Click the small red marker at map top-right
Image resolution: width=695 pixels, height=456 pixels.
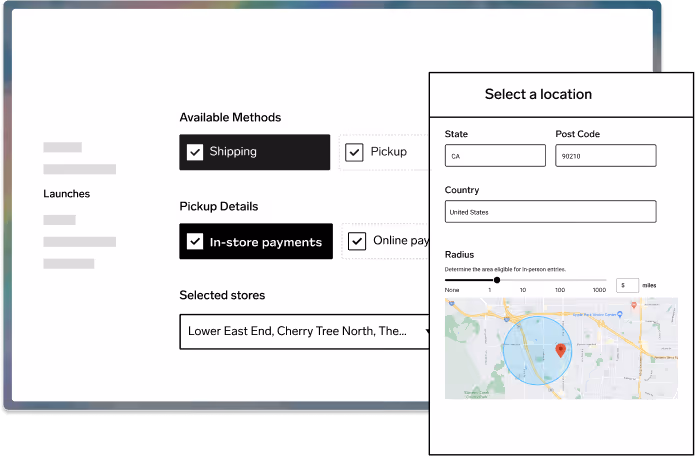pyautogui.click(x=634, y=305)
